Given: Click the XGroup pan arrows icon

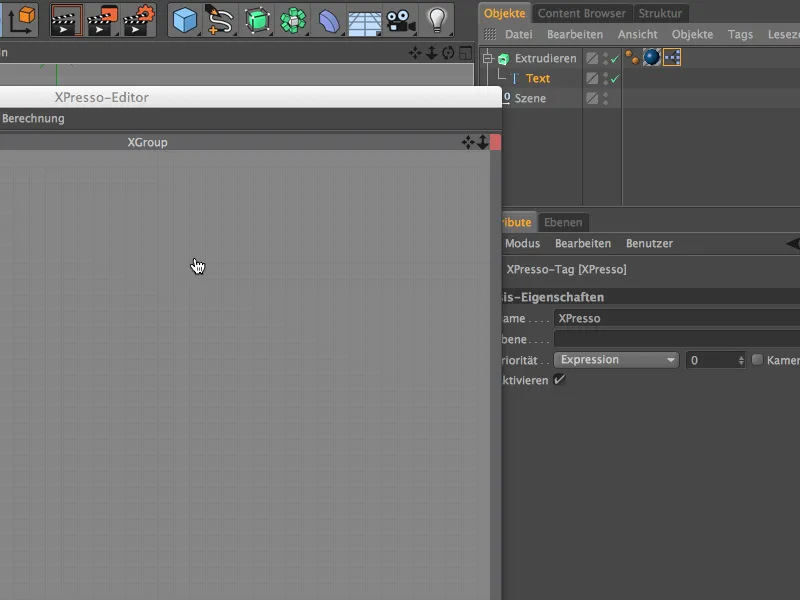Looking at the screenshot, I should click(468, 142).
